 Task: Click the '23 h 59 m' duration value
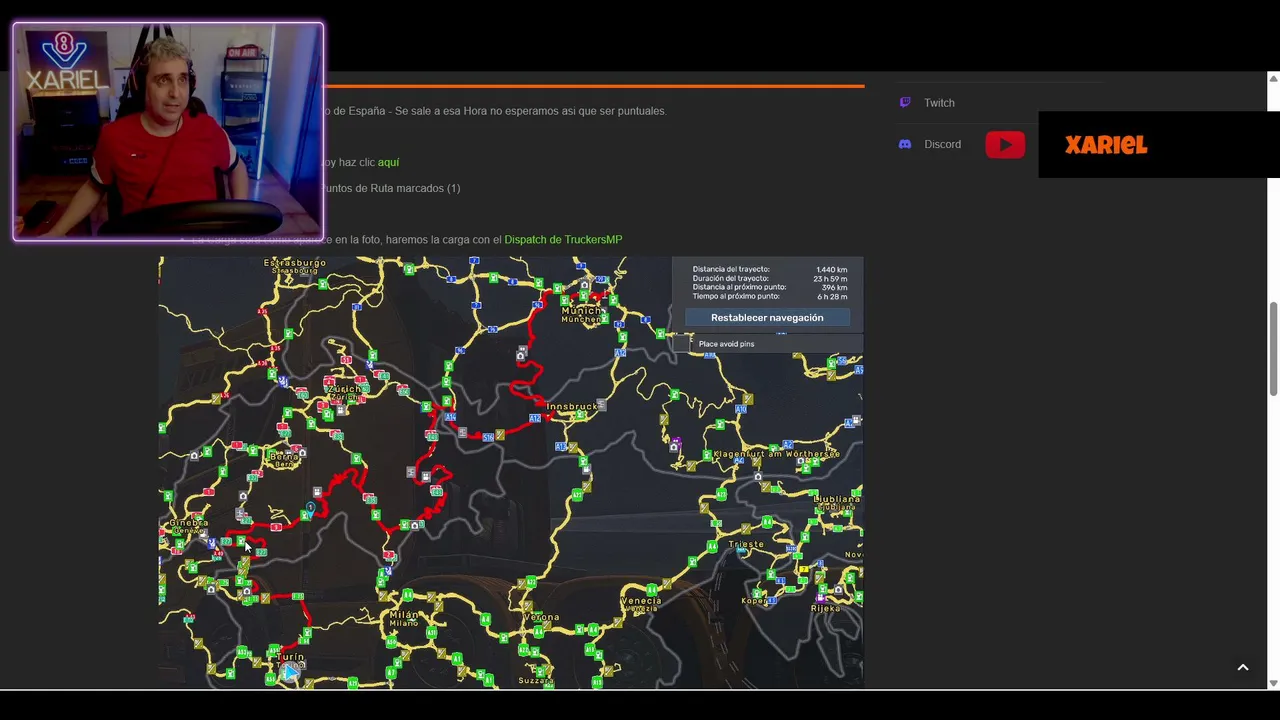click(x=829, y=279)
